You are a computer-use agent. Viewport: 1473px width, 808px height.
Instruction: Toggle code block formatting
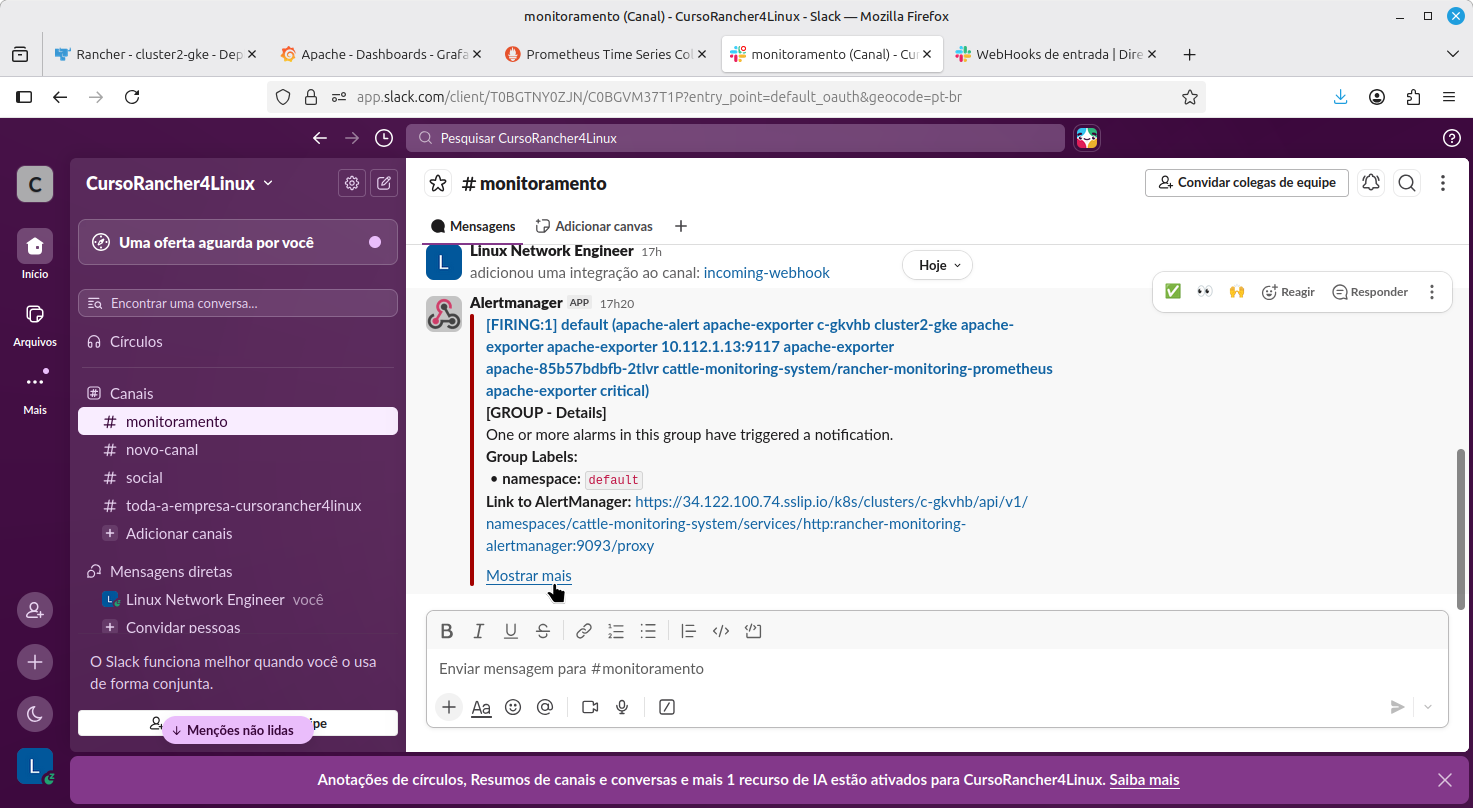point(753,631)
